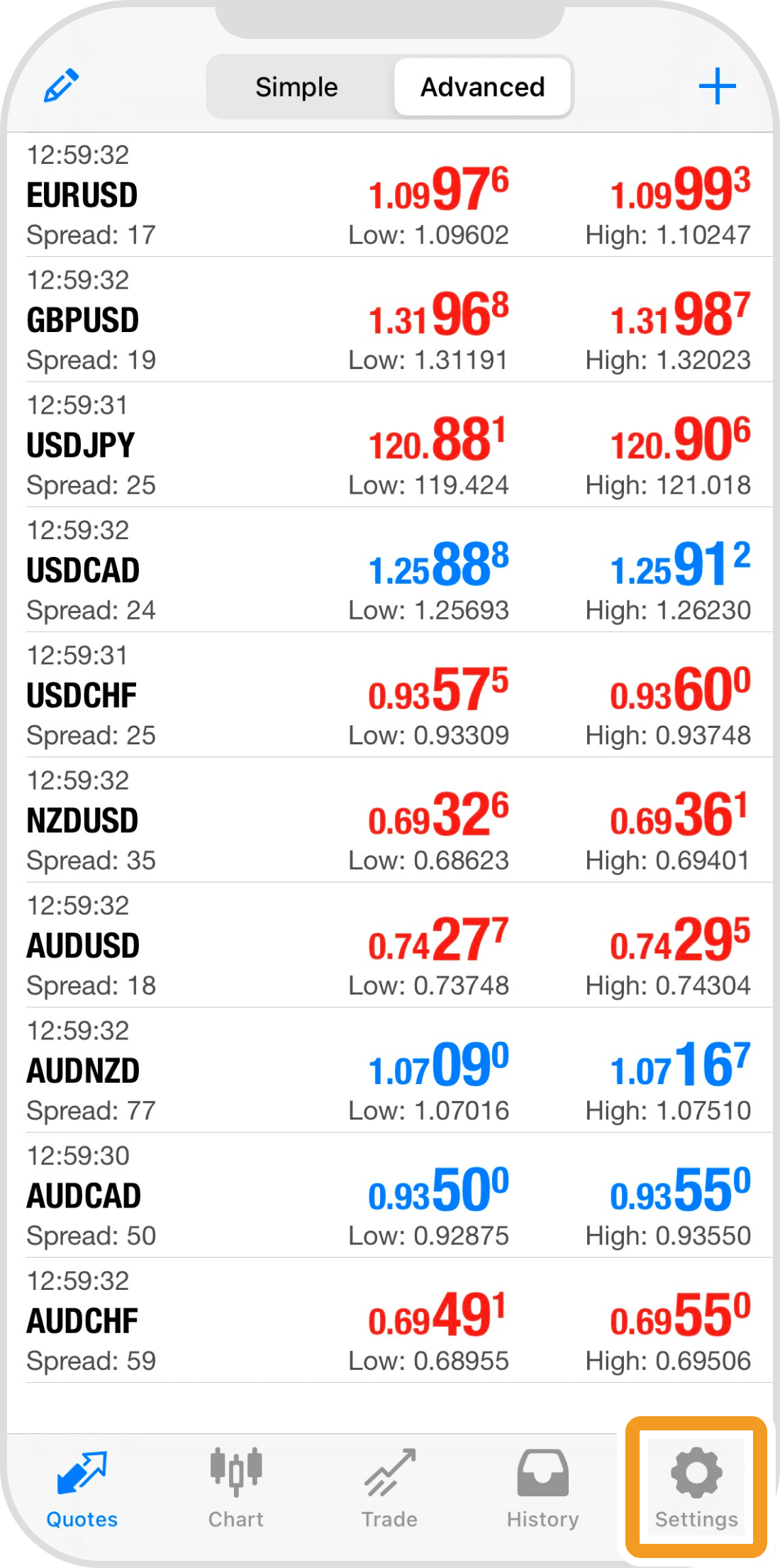Open the Trade arrow icon
Screen dimensions: 780x1568
[x=389, y=1472]
